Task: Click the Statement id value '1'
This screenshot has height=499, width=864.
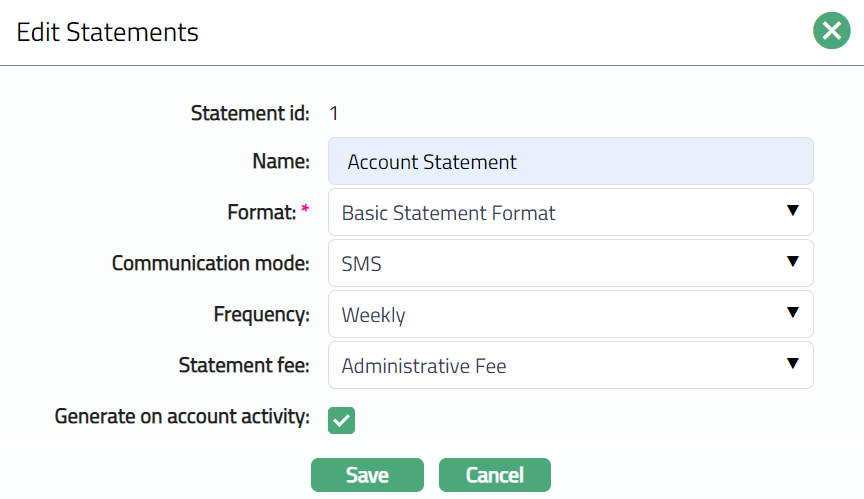Action: click(x=334, y=114)
